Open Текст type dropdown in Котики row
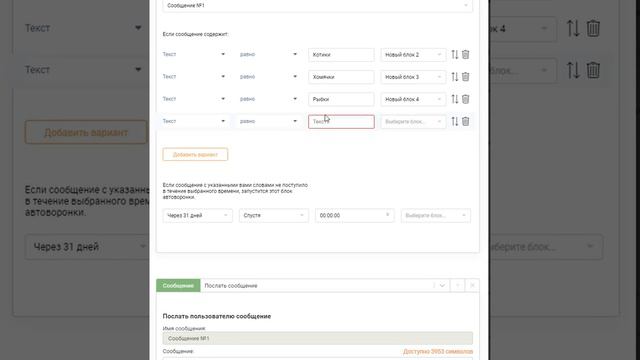640x360 pixels. pyautogui.click(x=194, y=54)
